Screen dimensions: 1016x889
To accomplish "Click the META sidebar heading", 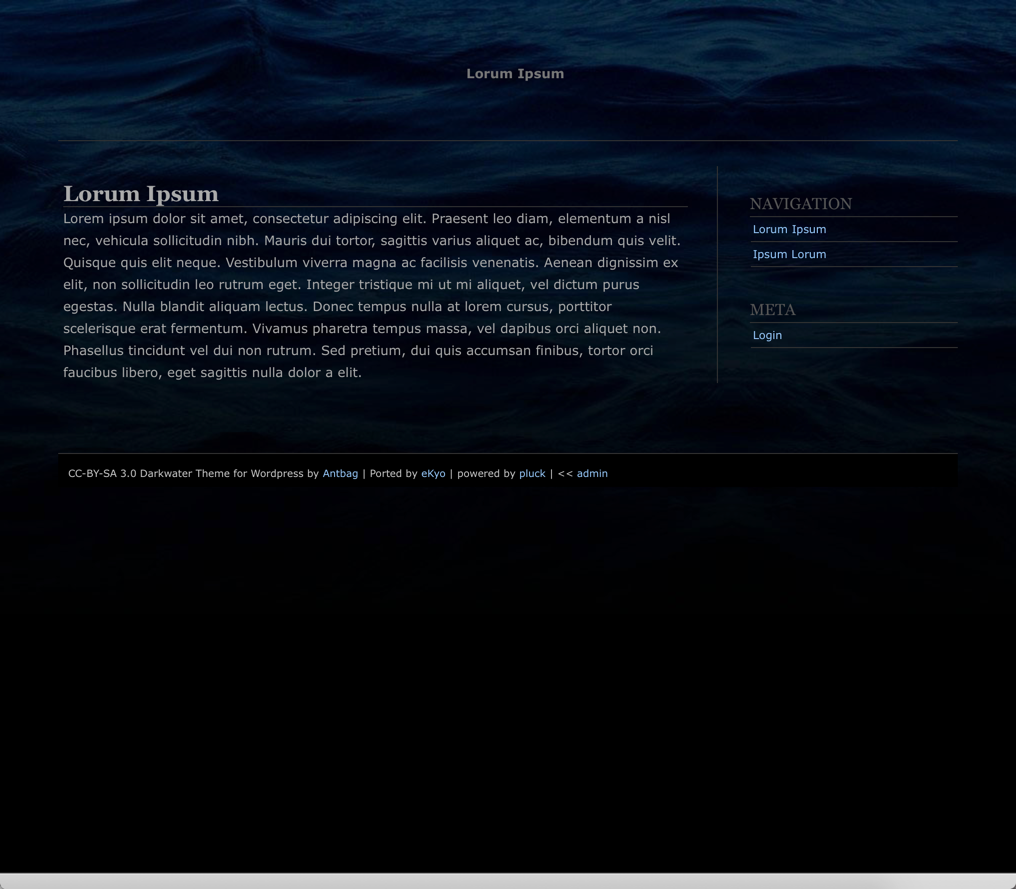I will tap(772, 310).
